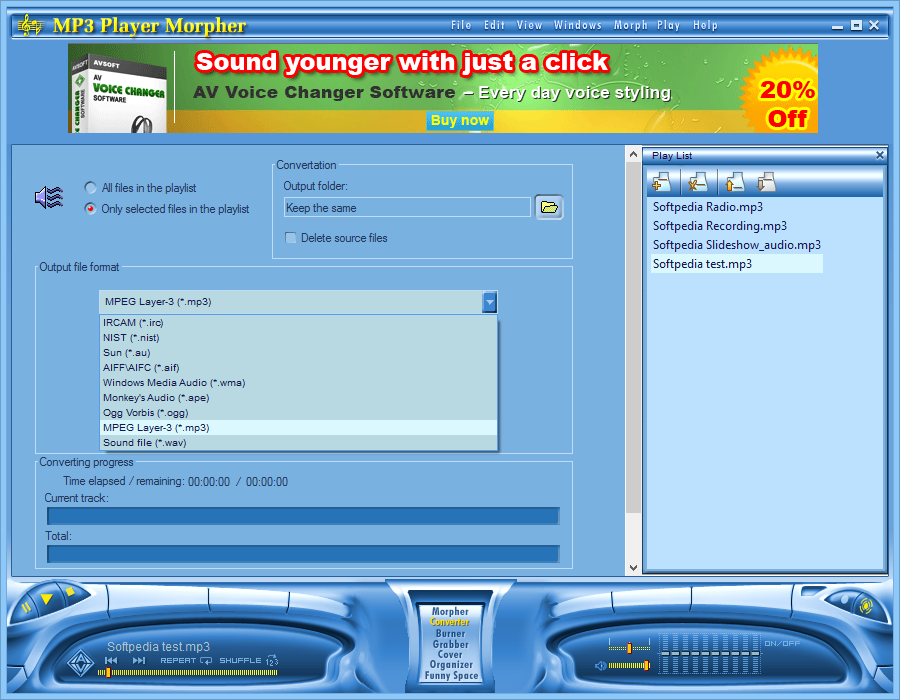Open the View menu
The image size is (900, 700).
pos(529,25)
